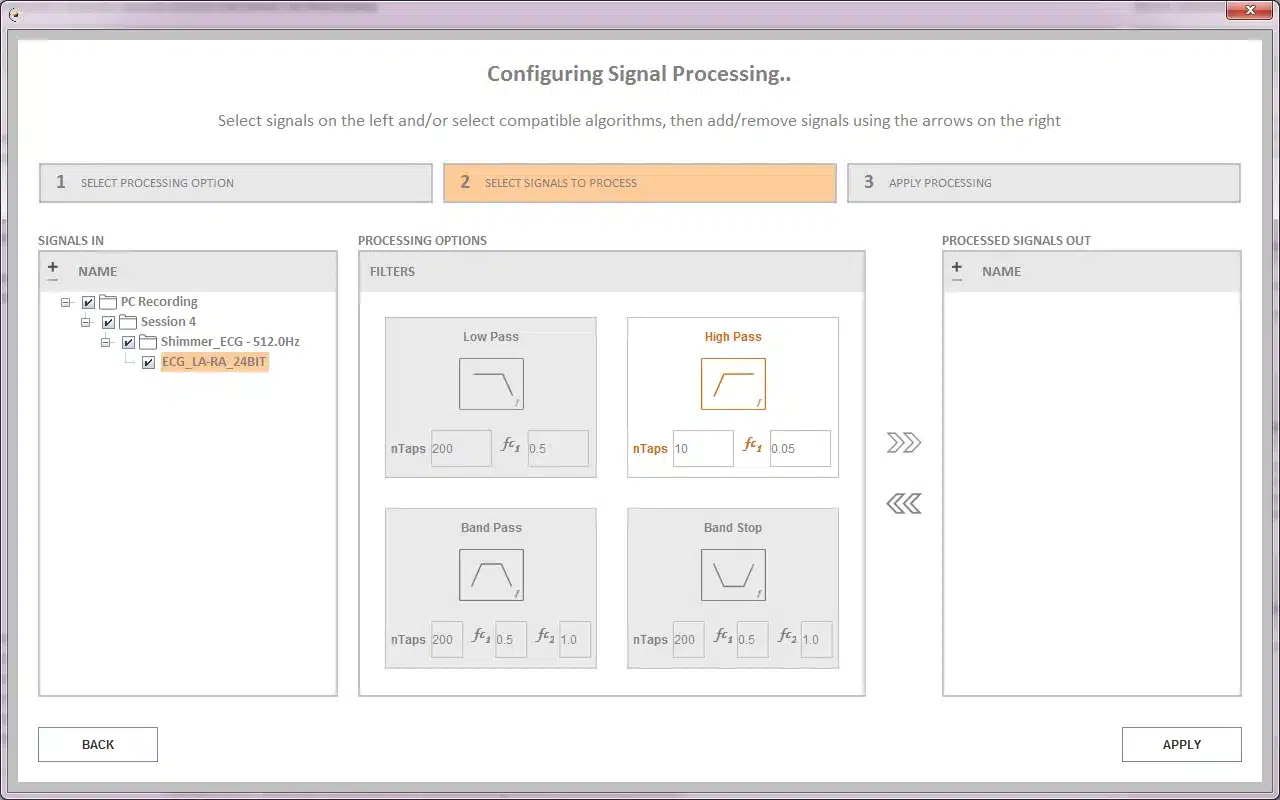1280x800 pixels.
Task: Click the High Pass fc1 cutoff field
Action: coord(800,449)
